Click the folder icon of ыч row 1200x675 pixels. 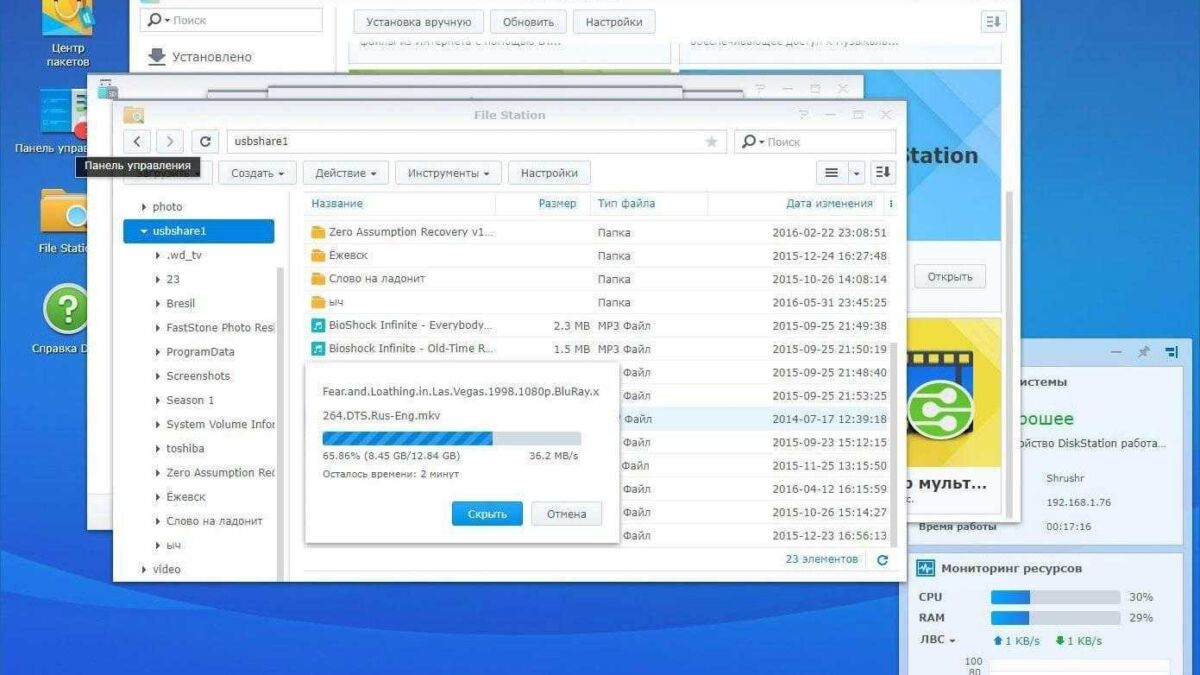point(318,302)
